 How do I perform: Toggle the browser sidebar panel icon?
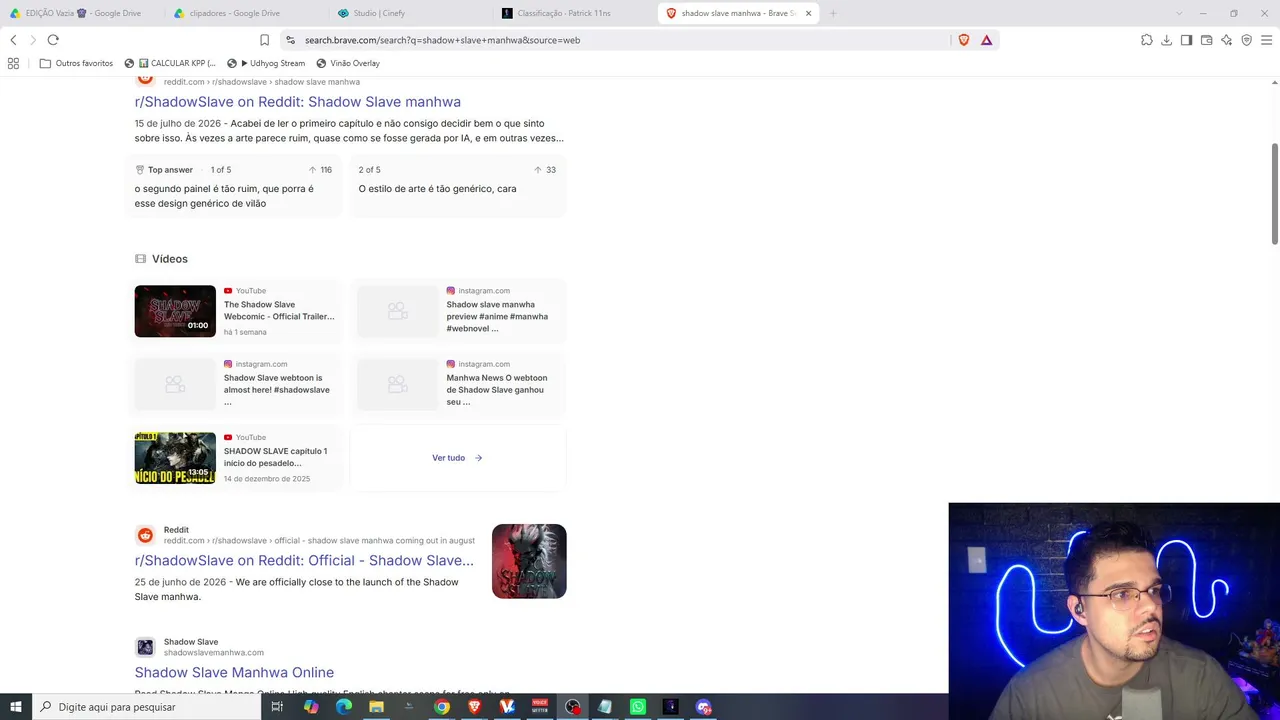pyautogui.click(x=1186, y=40)
